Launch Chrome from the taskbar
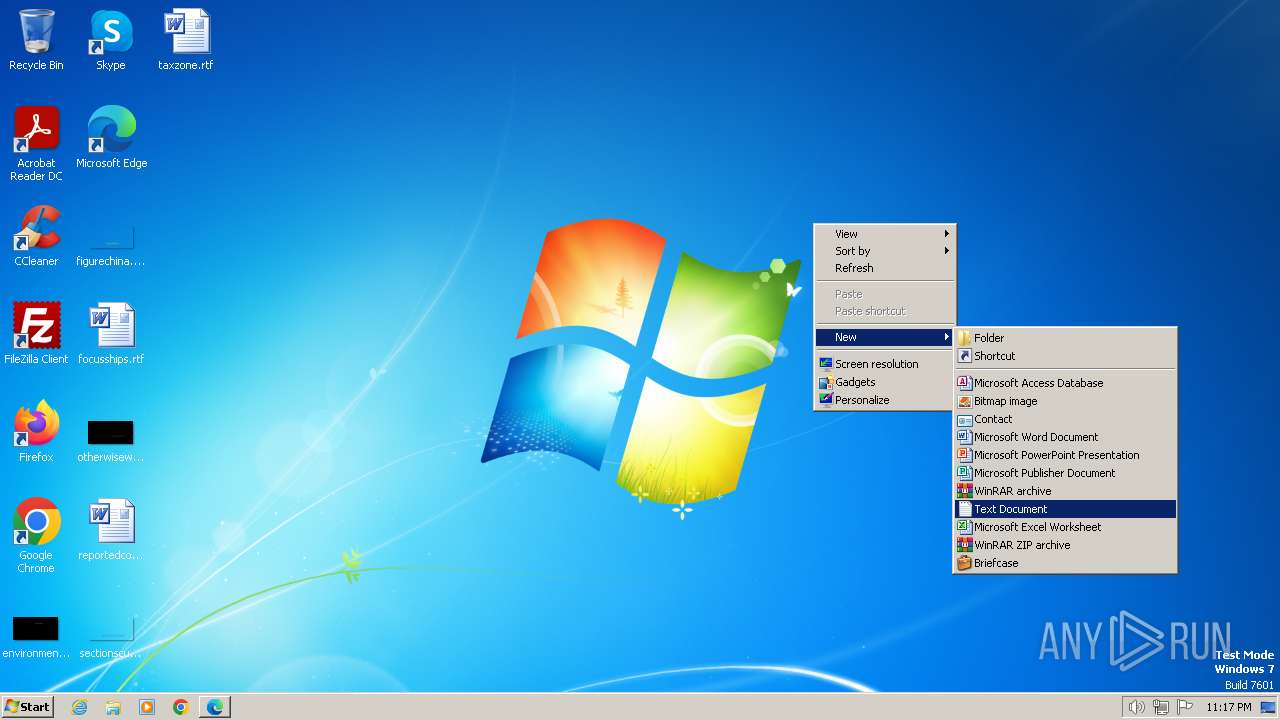The image size is (1280, 720). [x=181, y=707]
